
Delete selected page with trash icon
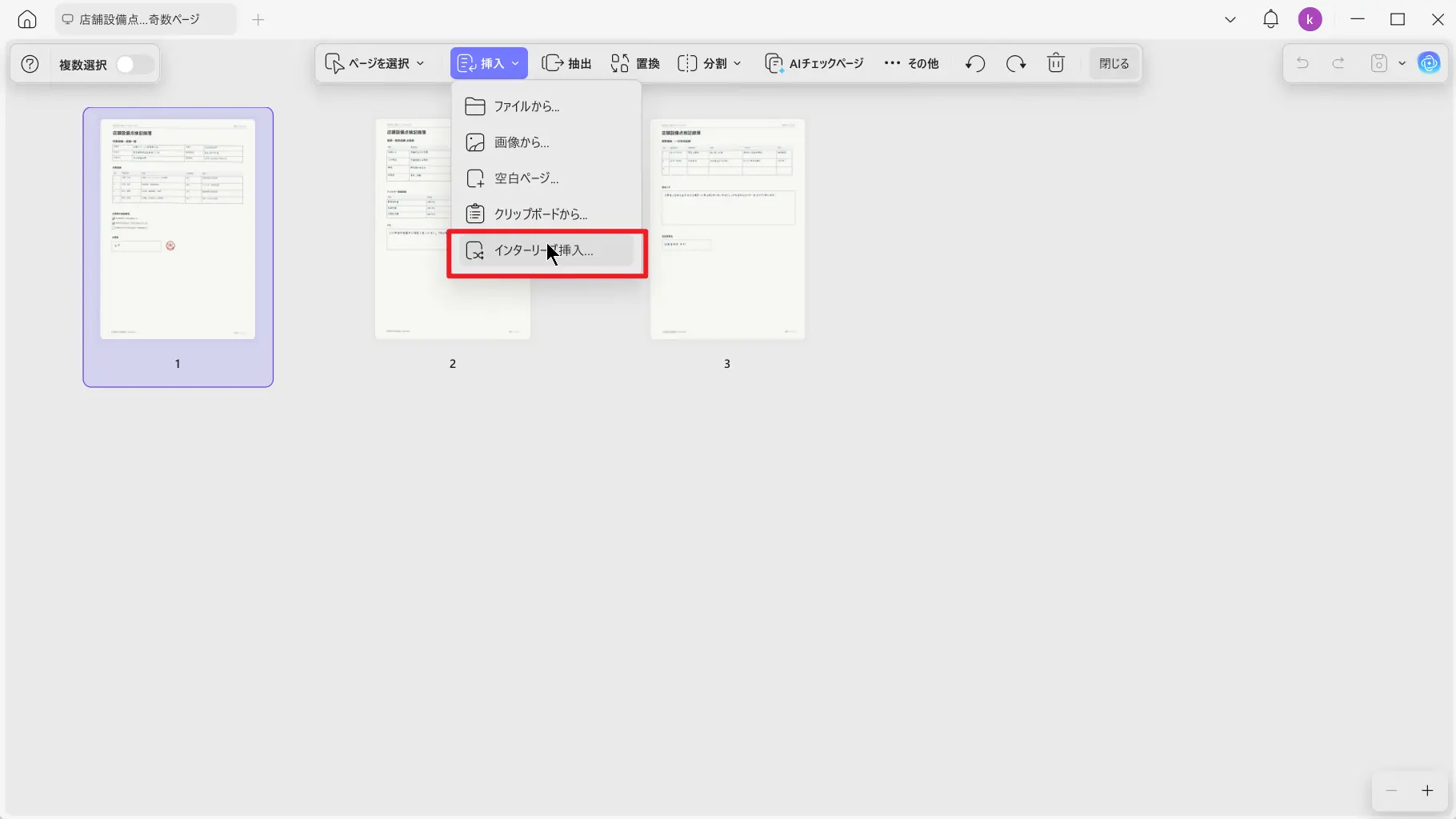tap(1056, 63)
